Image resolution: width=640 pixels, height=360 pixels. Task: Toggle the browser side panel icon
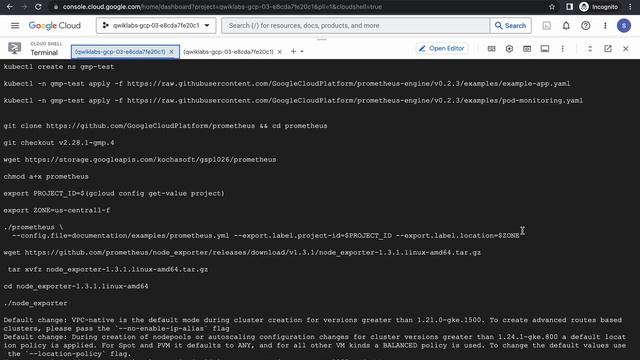[x=569, y=7]
